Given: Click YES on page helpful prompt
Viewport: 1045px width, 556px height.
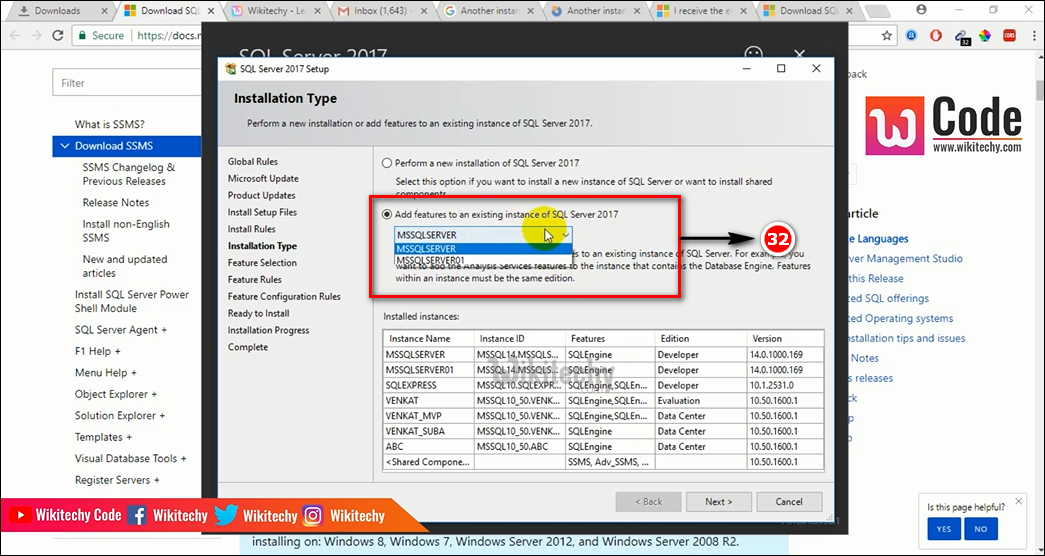Looking at the screenshot, I should click(x=944, y=529).
